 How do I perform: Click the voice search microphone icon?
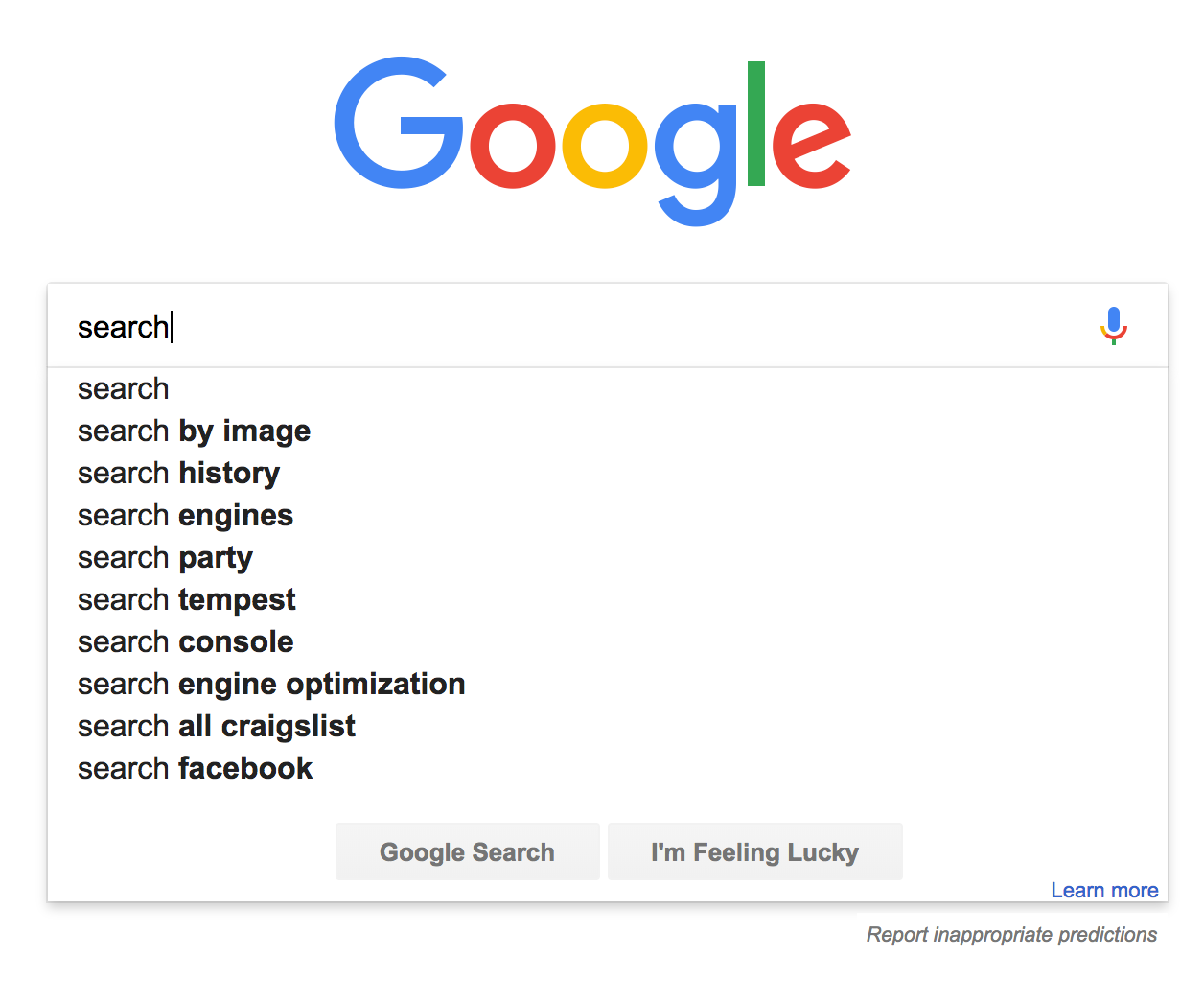[1113, 326]
